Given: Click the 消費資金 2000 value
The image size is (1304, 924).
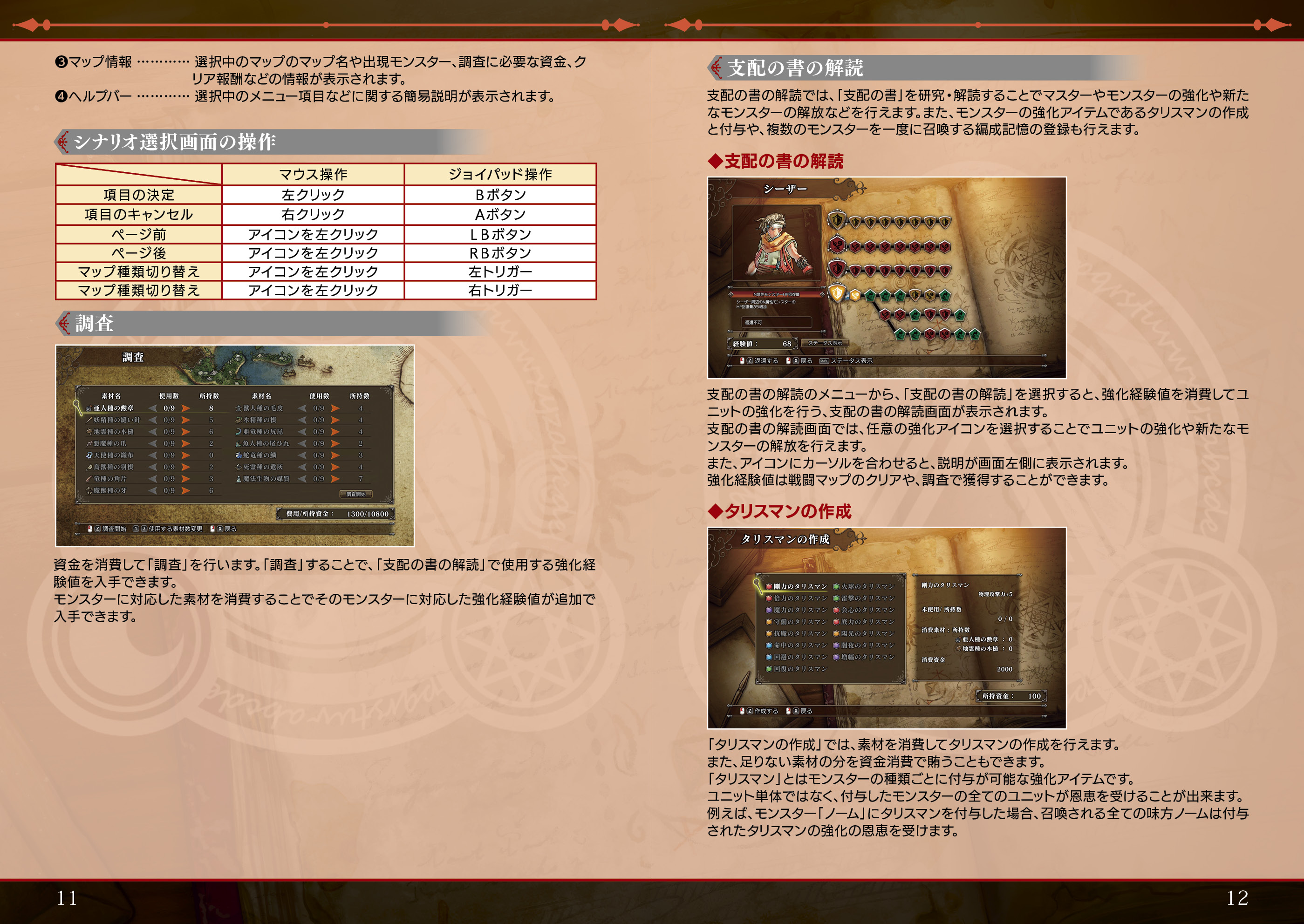Looking at the screenshot, I should click(x=1004, y=670).
